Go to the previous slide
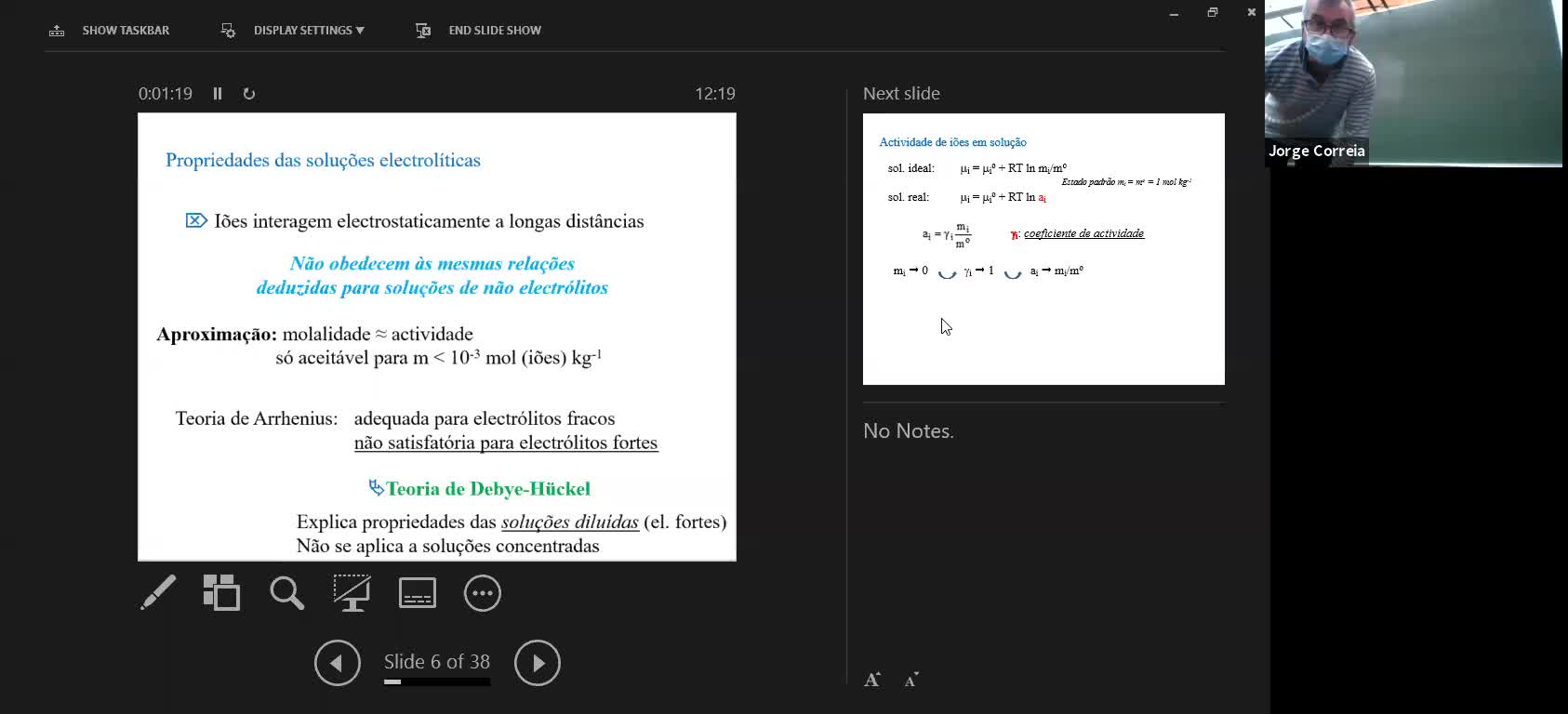Viewport: 1568px width, 714px height. coord(337,663)
